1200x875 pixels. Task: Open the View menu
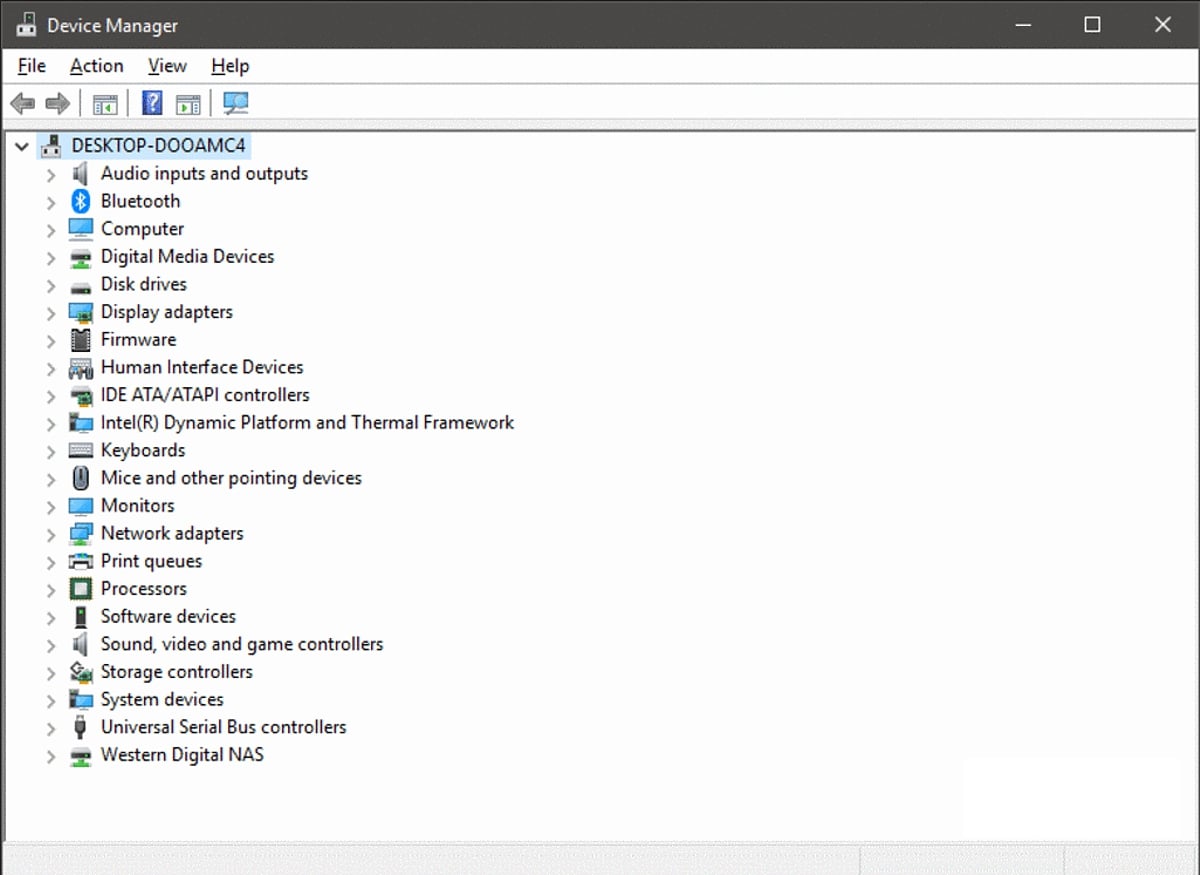[x=167, y=66]
